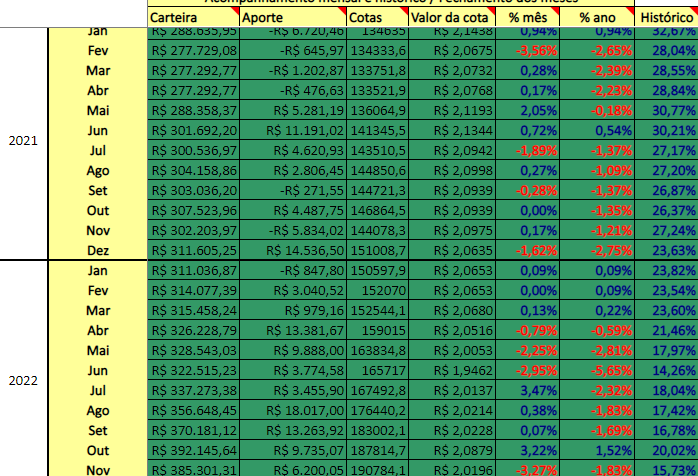Select the 2021 year cell
Image resolution: width=698 pixels, height=476 pixels.
[23, 141]
